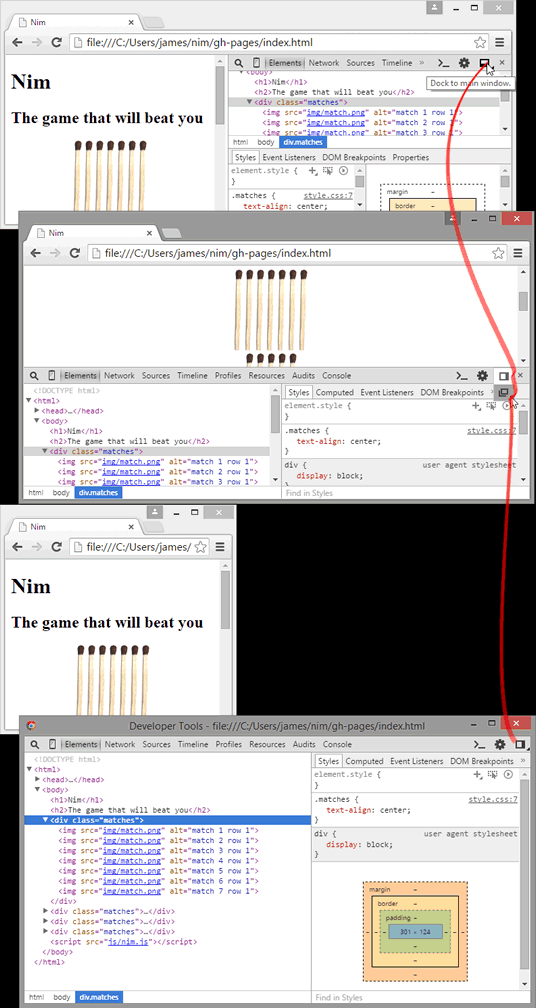Reload page in the top browser window

[56, 42]
